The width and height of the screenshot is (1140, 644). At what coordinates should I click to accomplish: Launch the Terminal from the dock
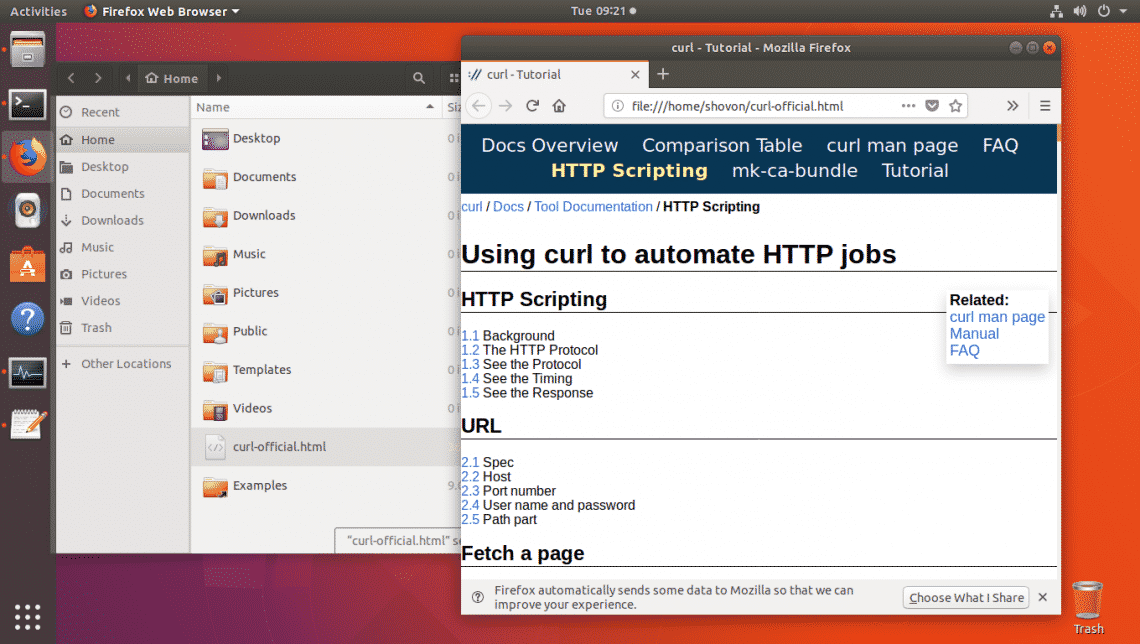point(27,104)
